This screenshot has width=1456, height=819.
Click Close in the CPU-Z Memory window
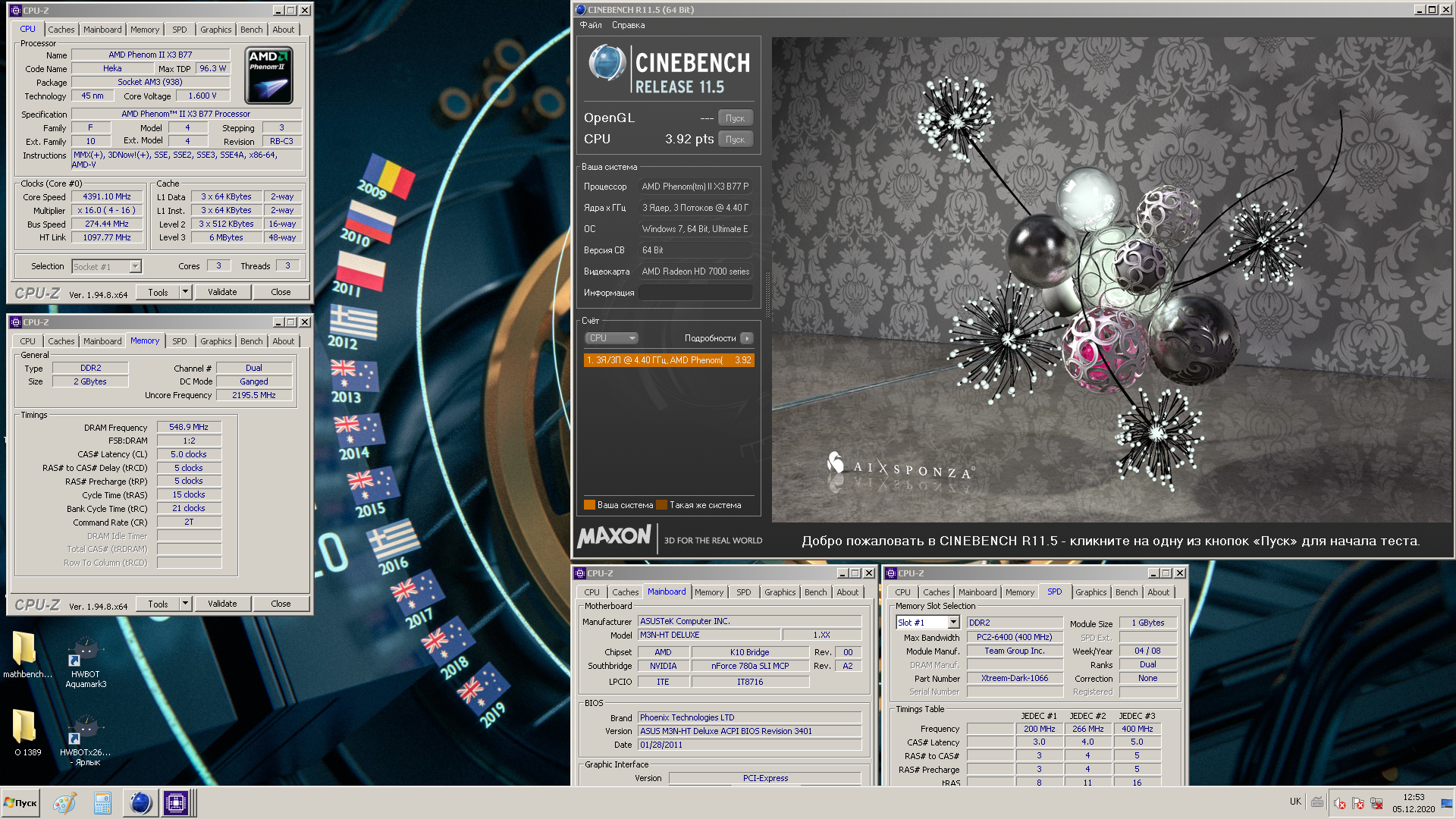pos(281,604)
